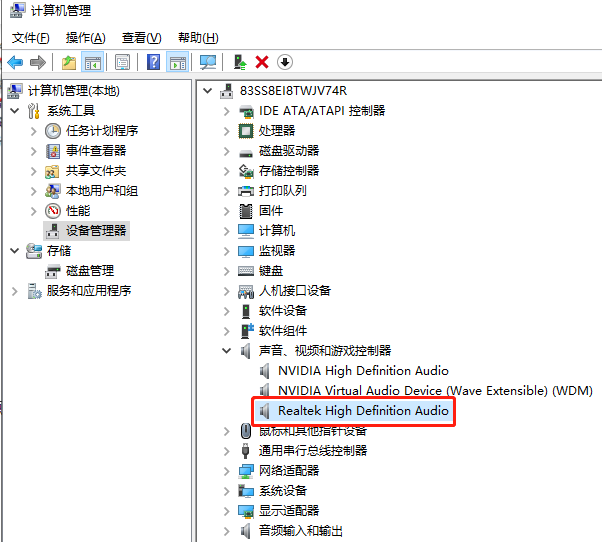Toggle the show/hide action pane button
The image size is (602, 542).
(177, 62)
